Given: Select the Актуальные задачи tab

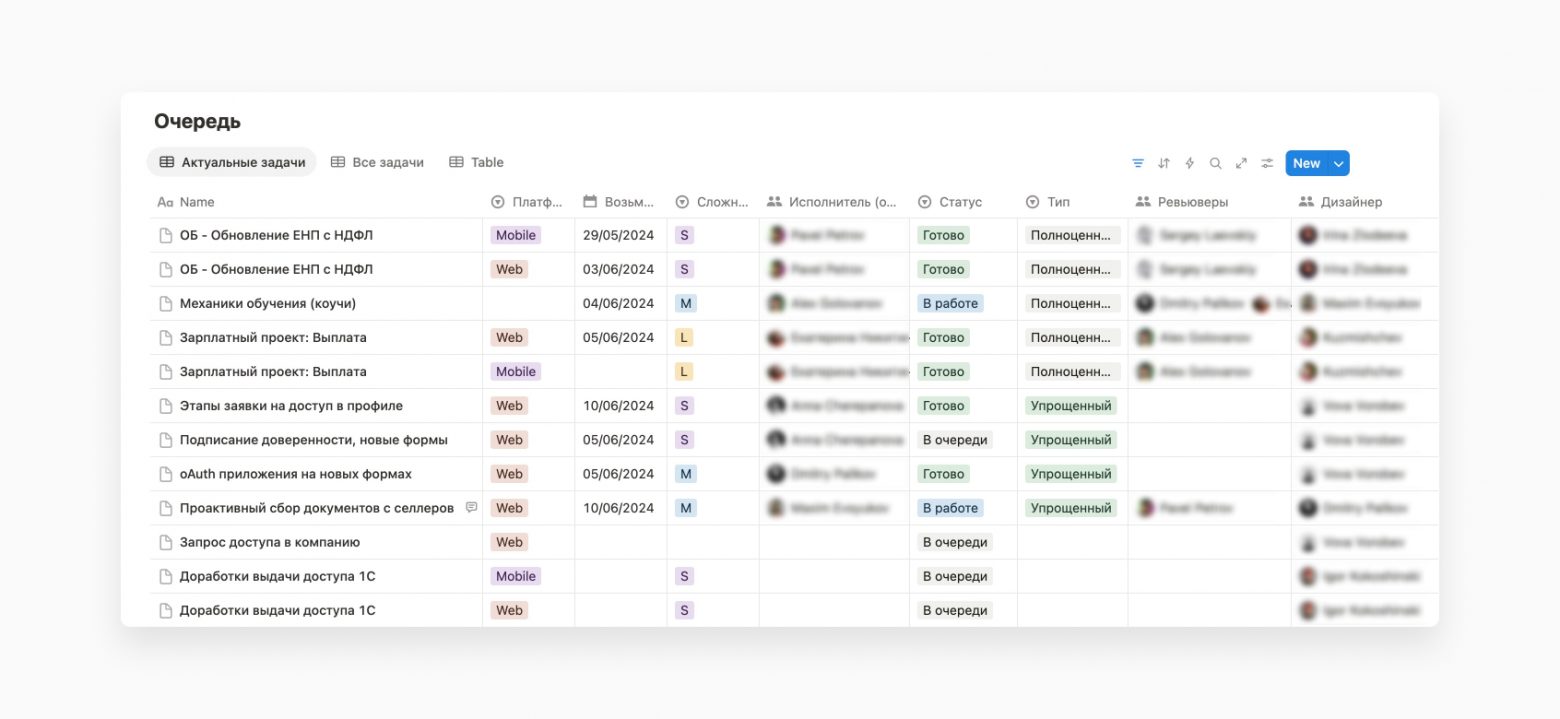Looking at the screenshot, I should pyautogui.click(x=232, y=162).
